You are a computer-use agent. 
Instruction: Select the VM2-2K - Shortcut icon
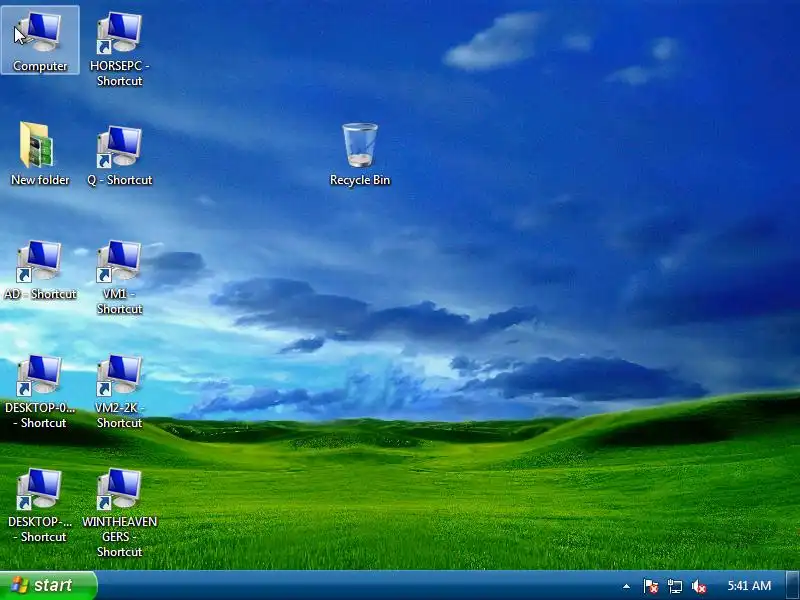coord(119,390)
